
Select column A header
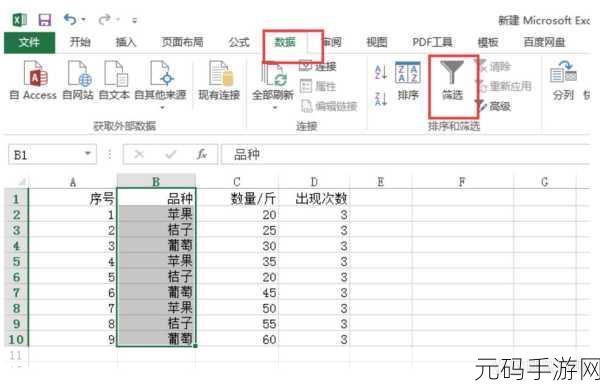click(73, 182)
